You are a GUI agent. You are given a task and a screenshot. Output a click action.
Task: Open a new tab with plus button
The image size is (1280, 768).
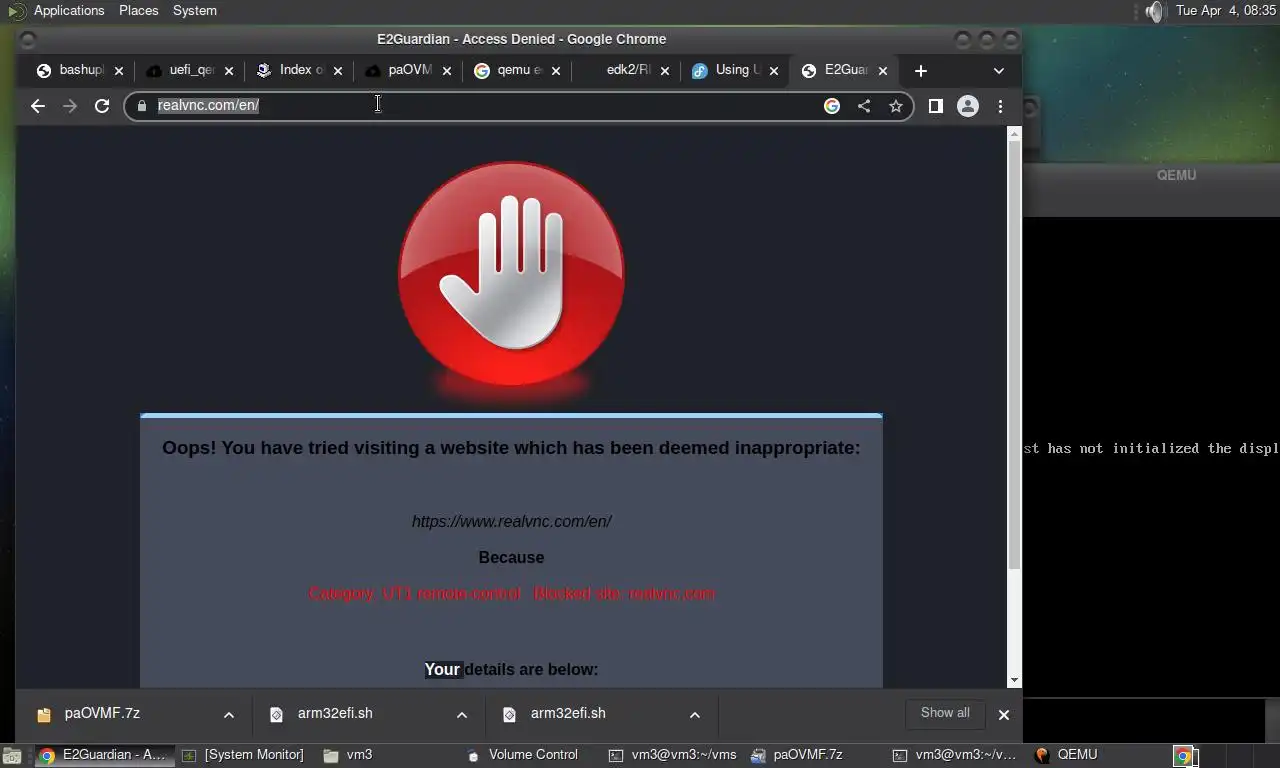(921, 71)
